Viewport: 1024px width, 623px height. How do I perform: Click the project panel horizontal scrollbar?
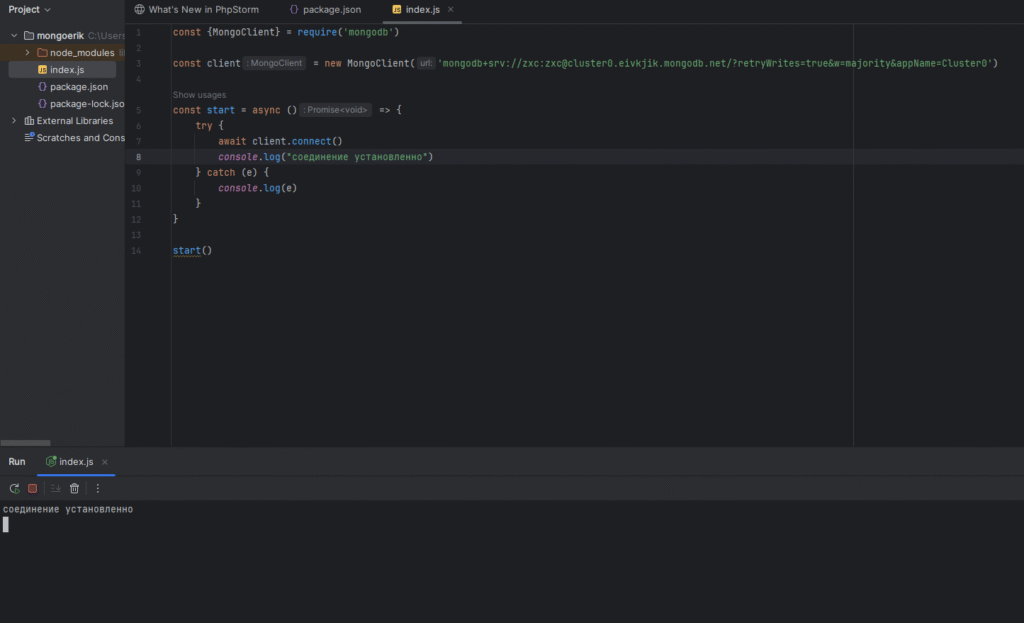tap(25, 442)
